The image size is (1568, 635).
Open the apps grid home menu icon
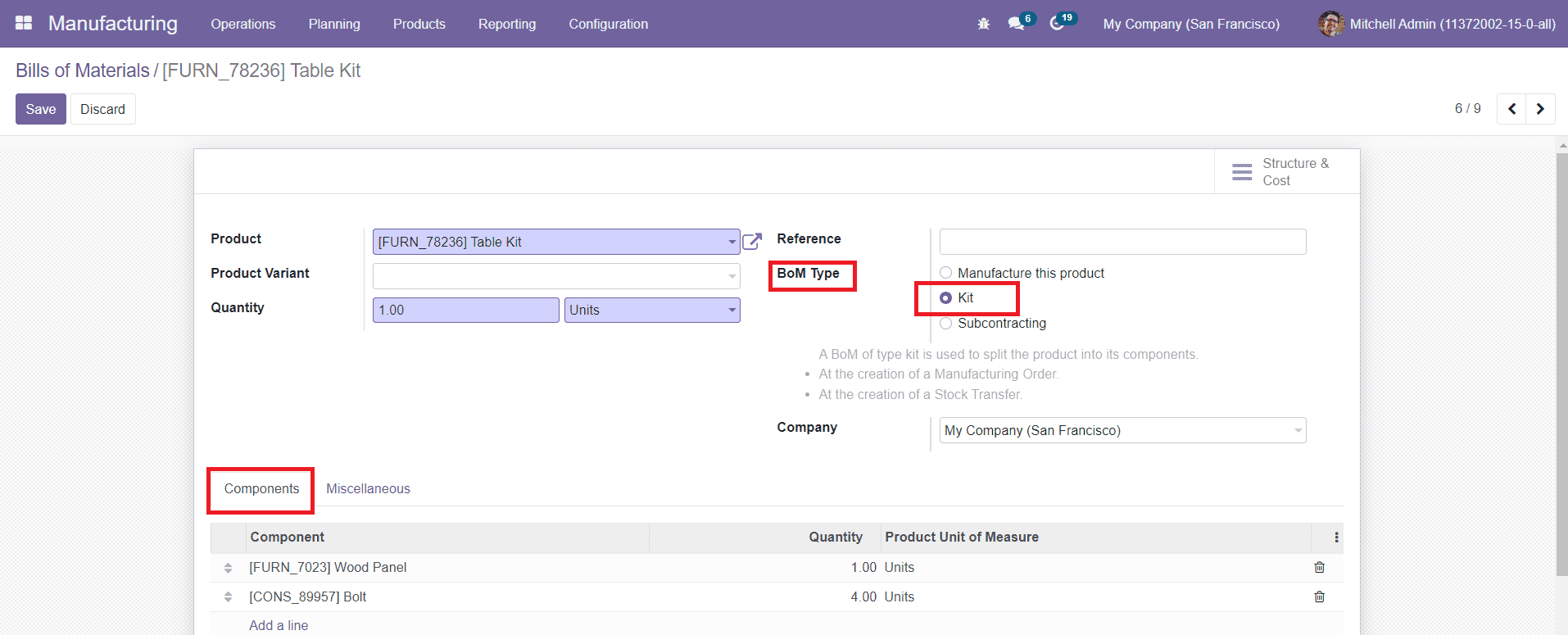click(x=24, y=23)
